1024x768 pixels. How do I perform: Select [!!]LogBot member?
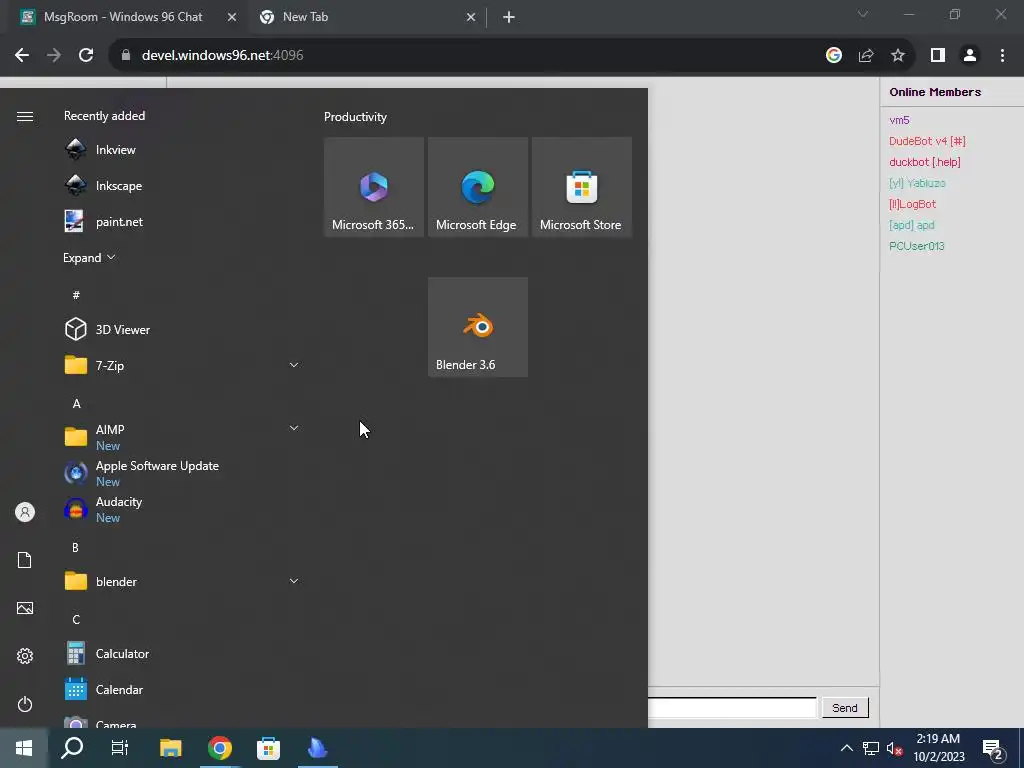(912, 204)
